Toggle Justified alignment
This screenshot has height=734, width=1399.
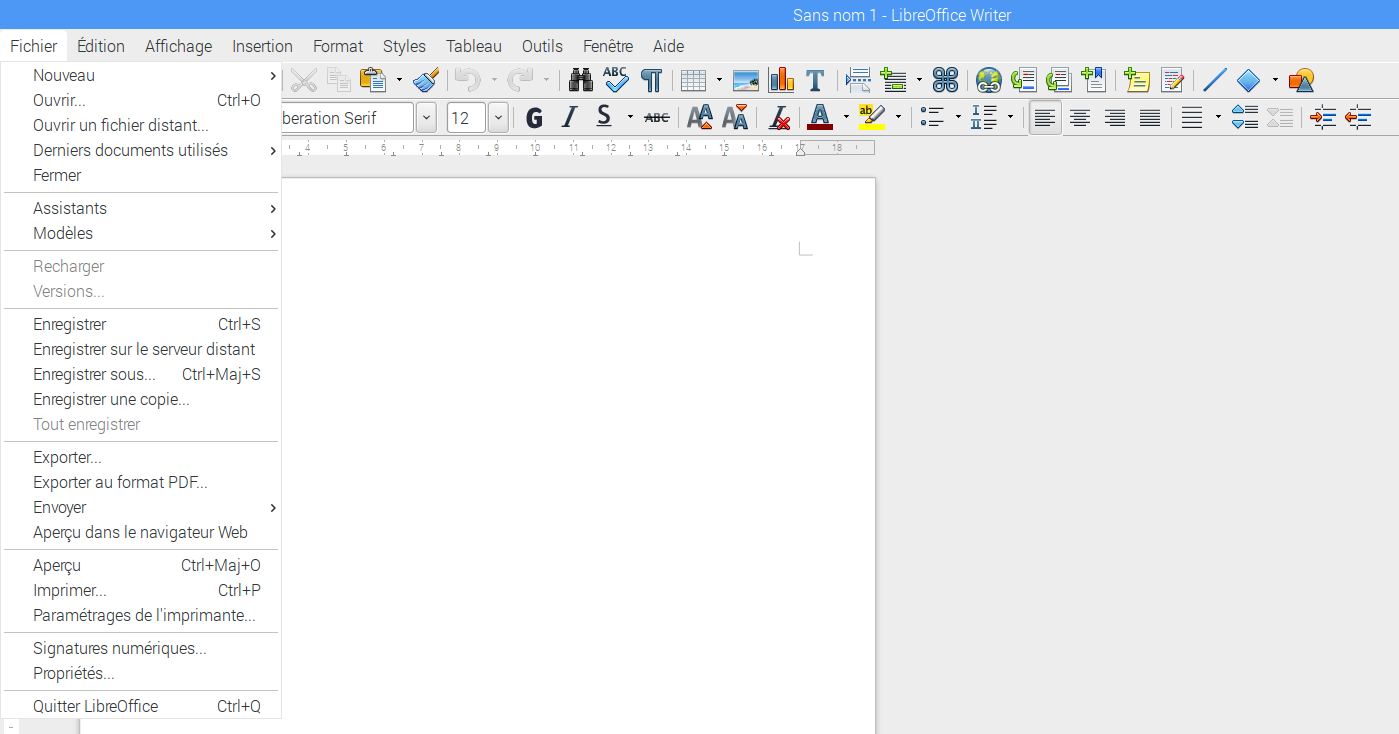pos(1150,118)
